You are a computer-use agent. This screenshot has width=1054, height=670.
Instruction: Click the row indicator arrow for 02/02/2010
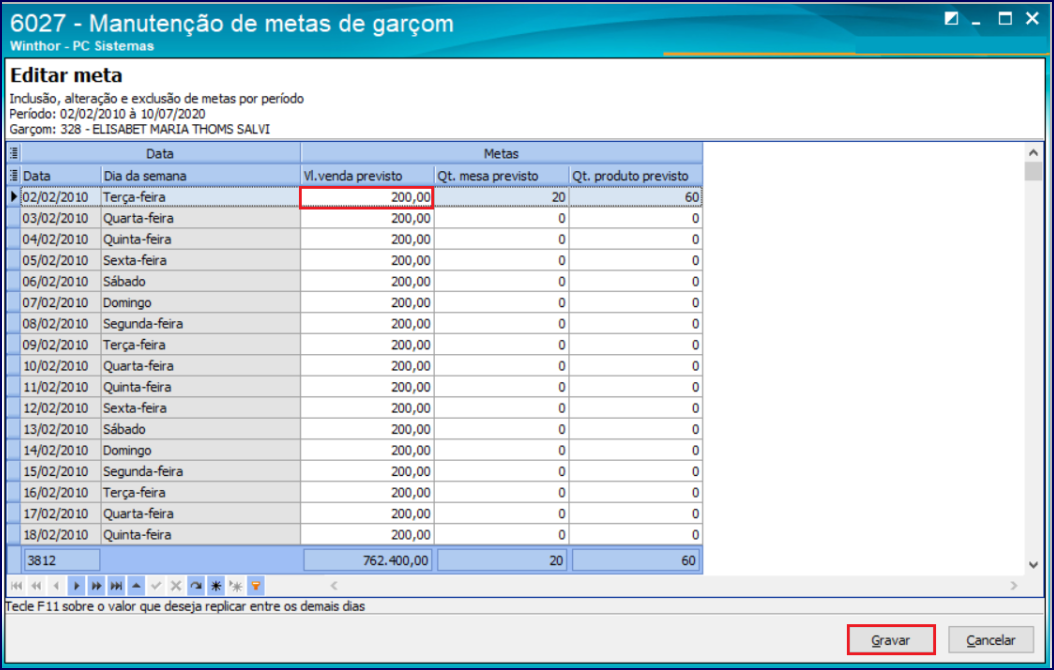(13, 197)
